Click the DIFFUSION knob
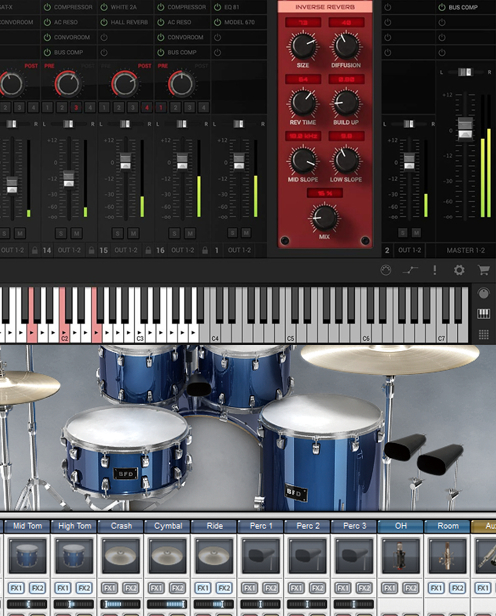The height and width of the screenshot is (616, 496). [346, 46]
